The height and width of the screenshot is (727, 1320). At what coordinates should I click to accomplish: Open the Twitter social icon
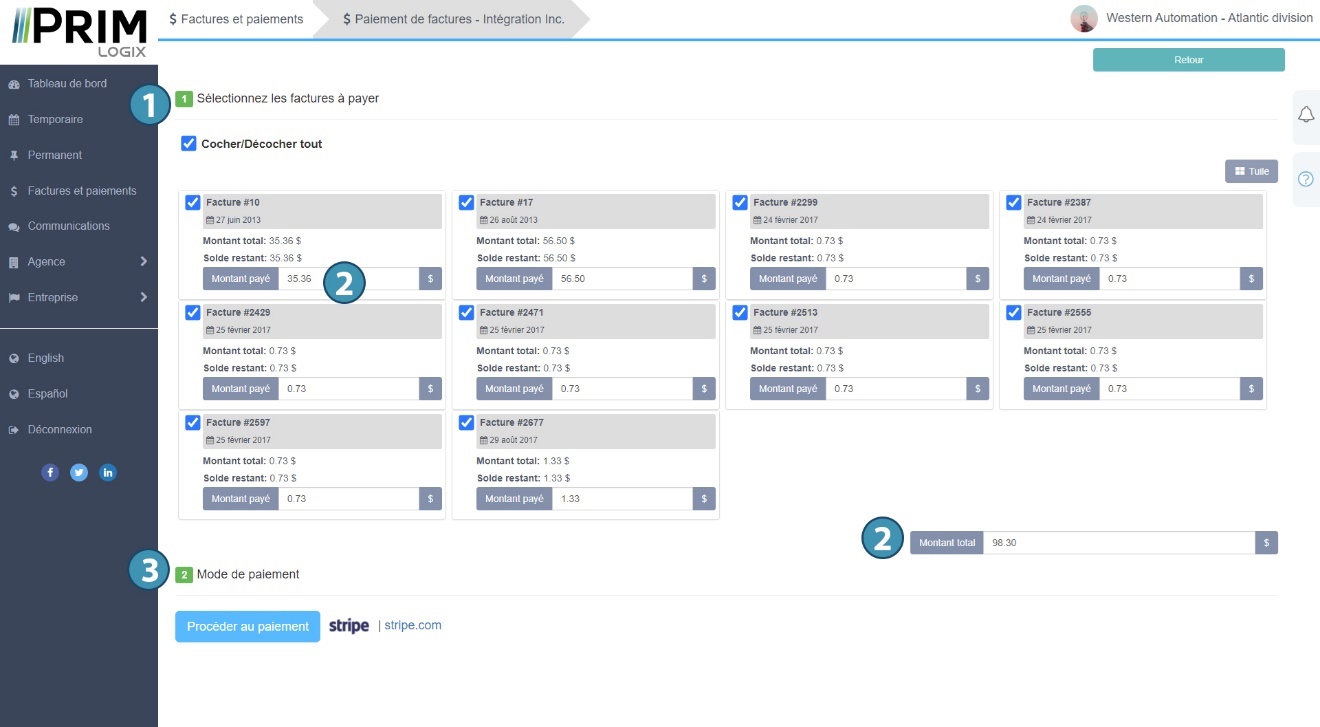(79, 473)
